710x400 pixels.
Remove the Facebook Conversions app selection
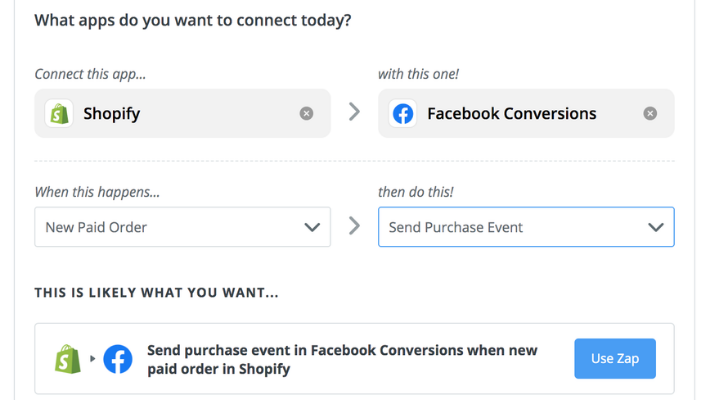[x=650, y=114]
